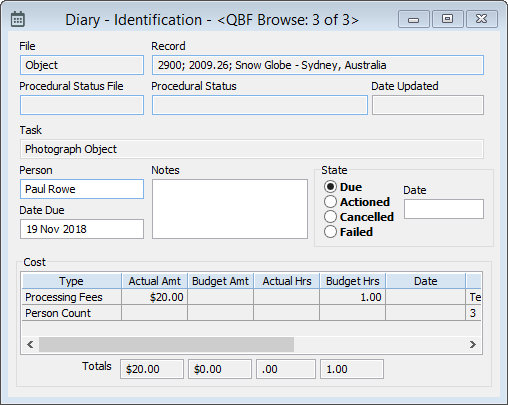Click the Record field with Snow Globe

[318, 65]
